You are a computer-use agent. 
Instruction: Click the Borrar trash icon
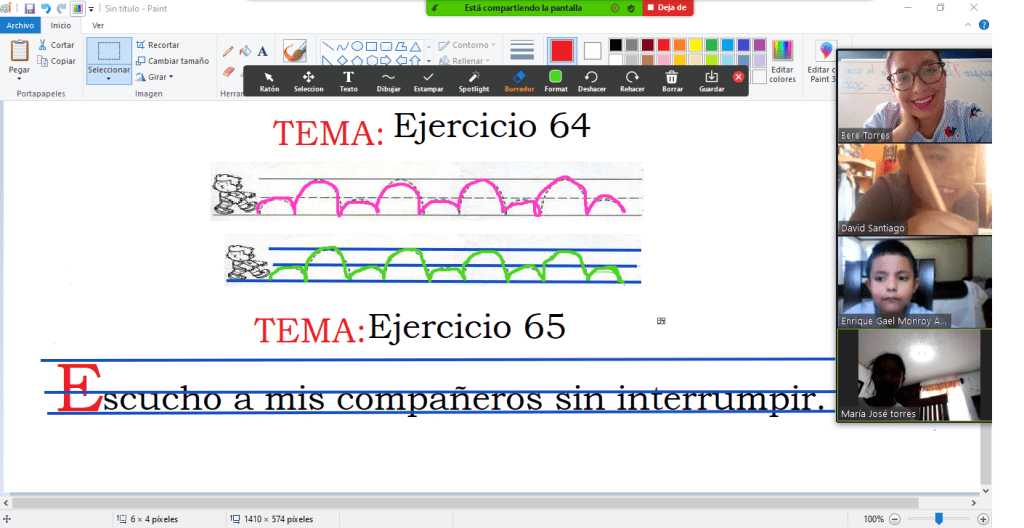coord(672,80)
